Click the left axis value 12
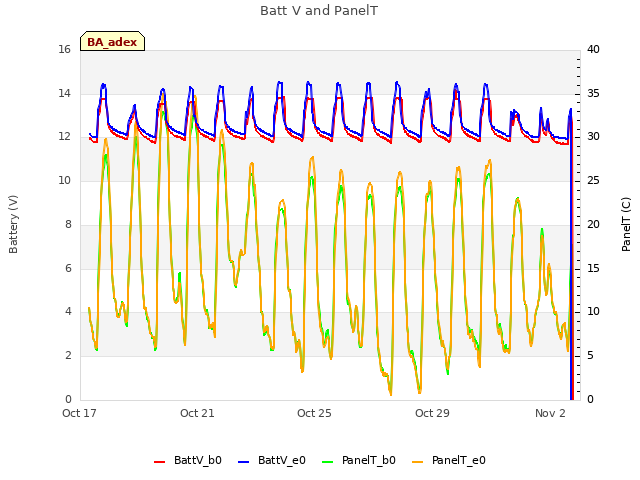The image size is (640, 480). 64,137
